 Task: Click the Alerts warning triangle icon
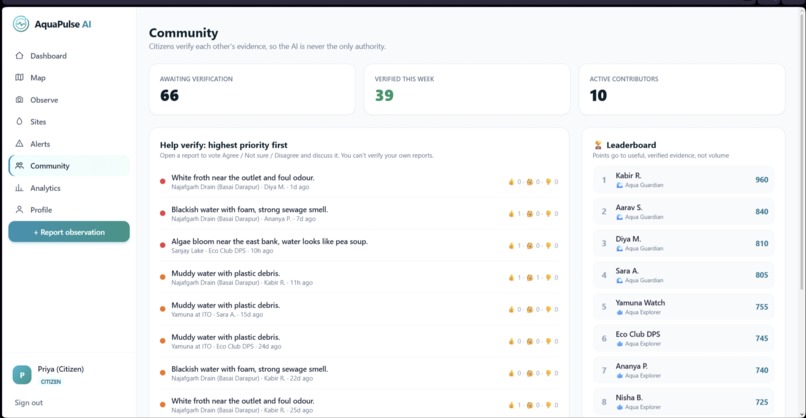coord(20,144)
